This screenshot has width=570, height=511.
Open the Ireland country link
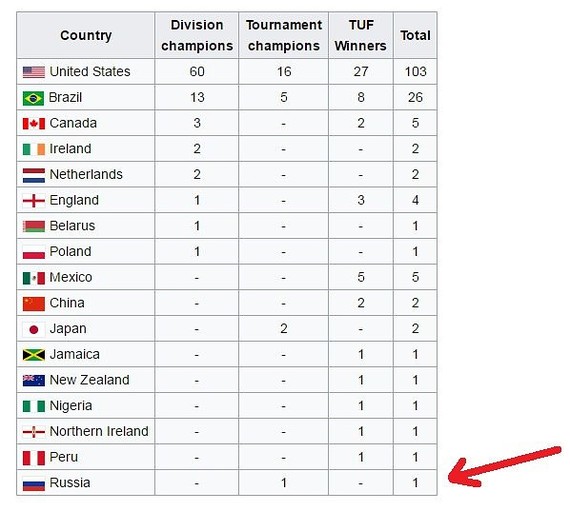(x=71, y=149)
